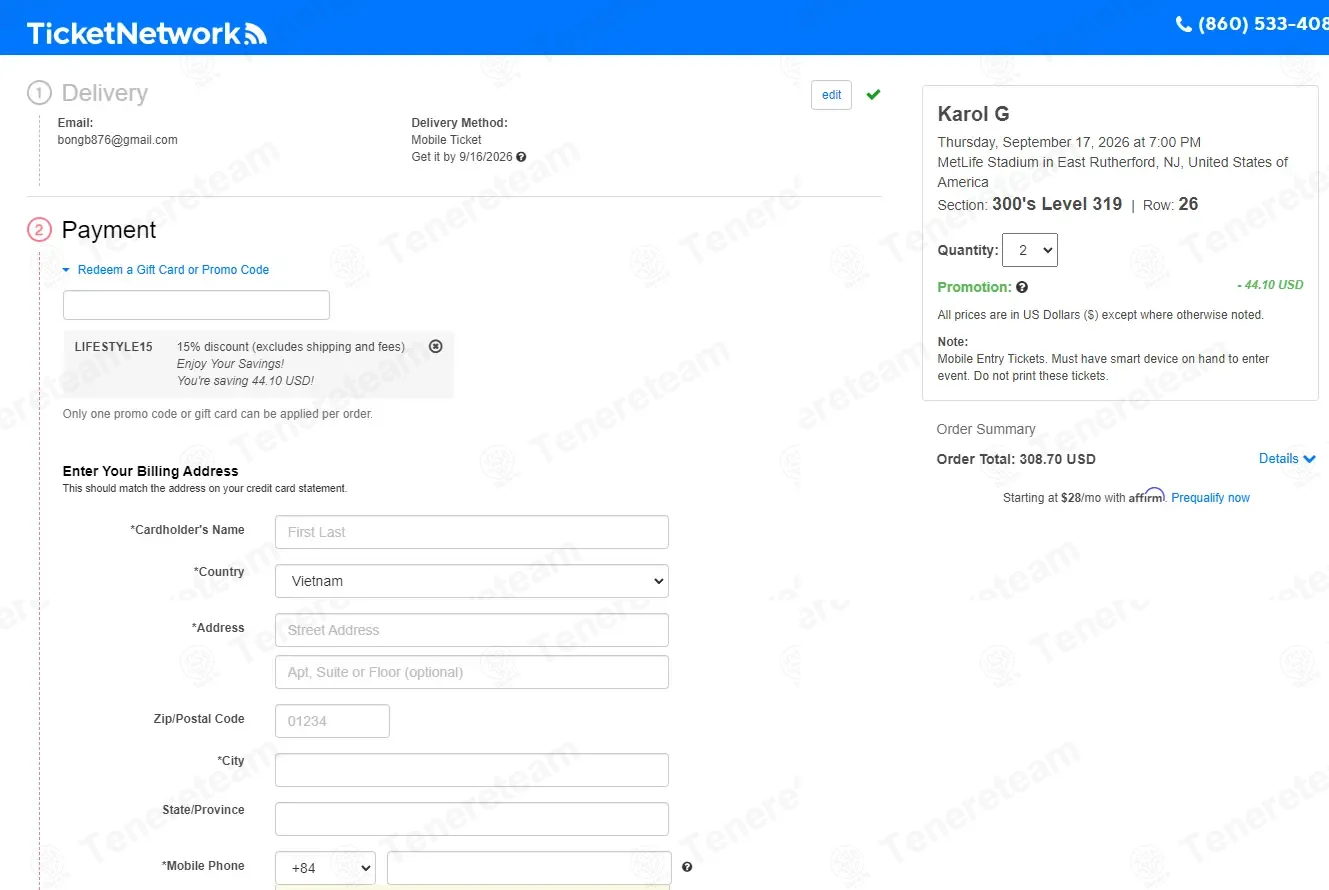Click the event date Thursday, September 17, 2026
Viewport: 1329px width, 890px height.
click(x=1069, y=142)
